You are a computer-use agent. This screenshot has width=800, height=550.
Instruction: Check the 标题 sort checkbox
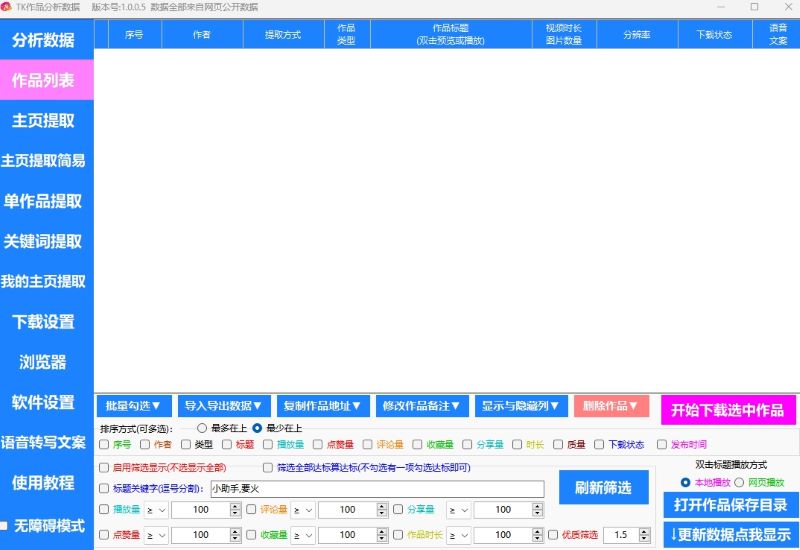[227, 444]
